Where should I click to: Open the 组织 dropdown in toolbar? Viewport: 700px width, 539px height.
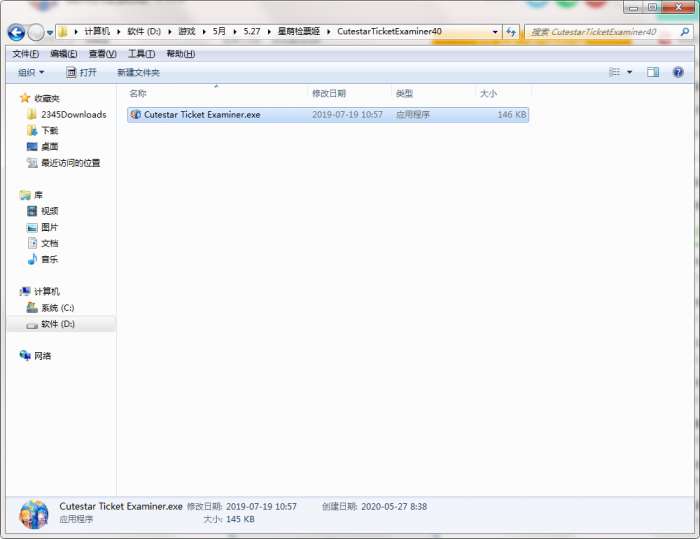[31, 72]
